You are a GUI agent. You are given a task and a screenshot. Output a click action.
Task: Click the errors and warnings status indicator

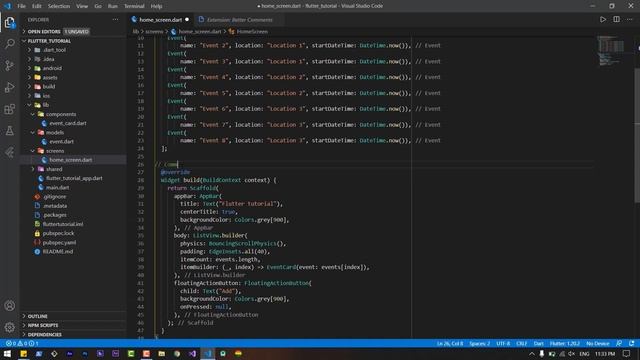pyautogui.click(x=22, y=343)
